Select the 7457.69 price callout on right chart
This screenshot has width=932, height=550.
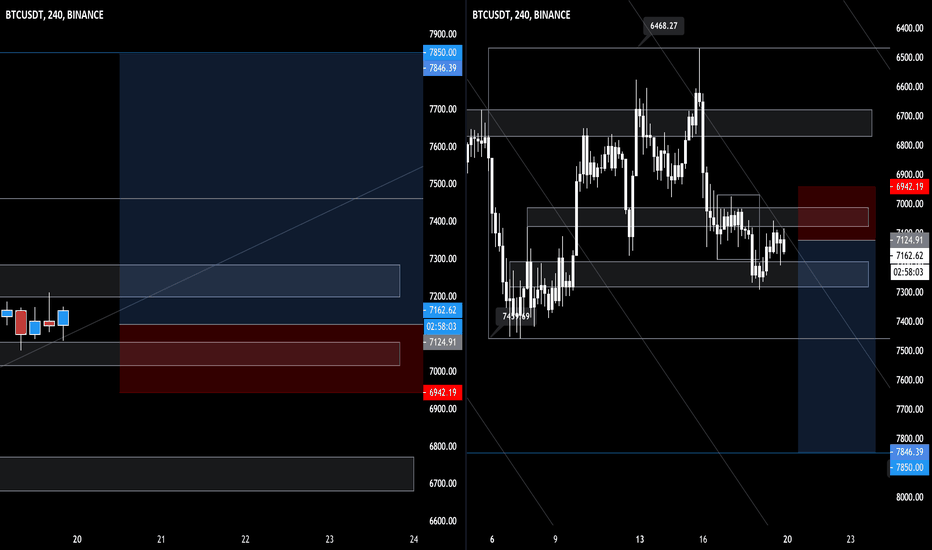(515, 316)
